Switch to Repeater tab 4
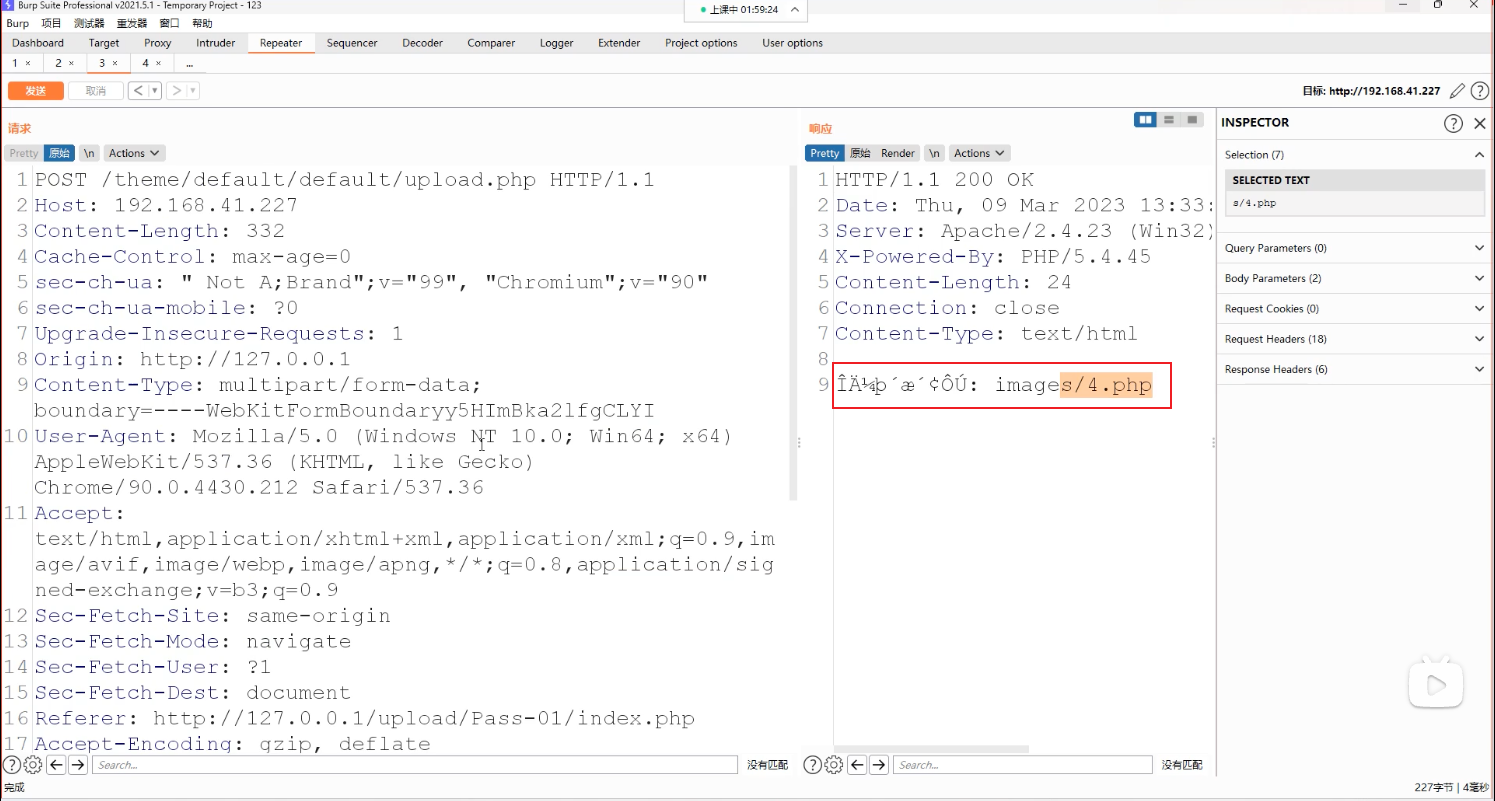Viewport: 1495px width, 801px height. 145,63
